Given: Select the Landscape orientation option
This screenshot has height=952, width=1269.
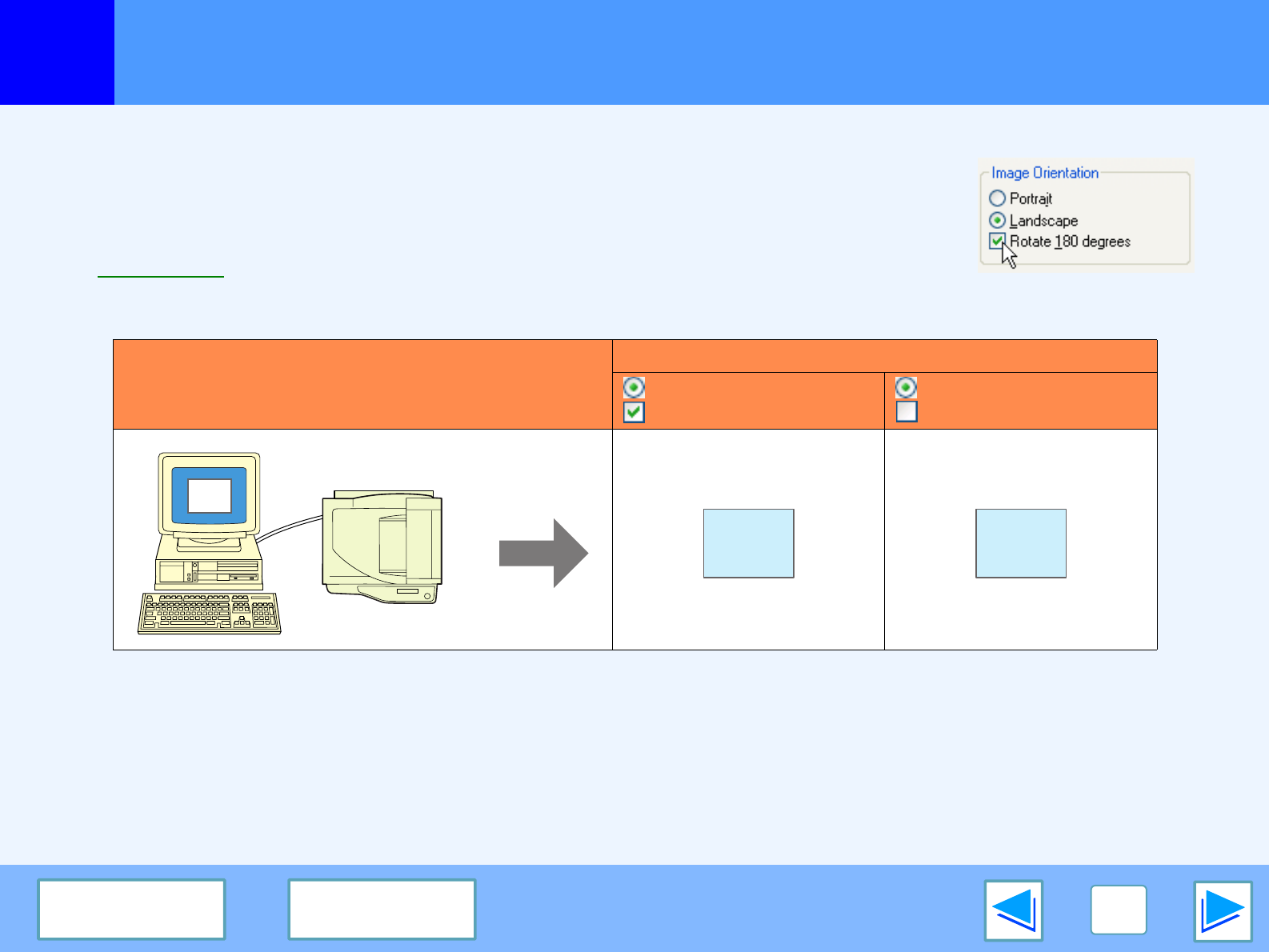Looking at the screenshot, I should pos(997,220).
